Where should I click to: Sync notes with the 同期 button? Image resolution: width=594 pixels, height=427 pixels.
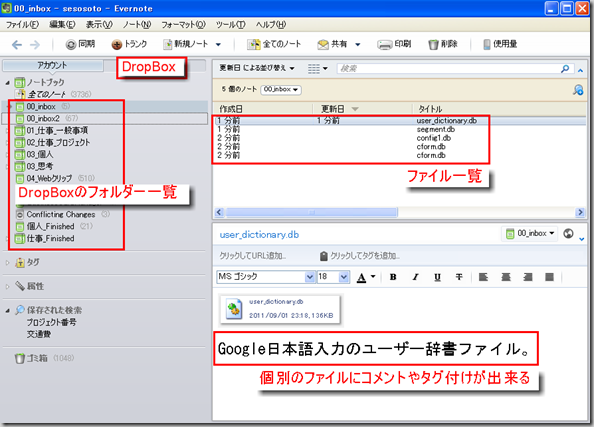80,44
